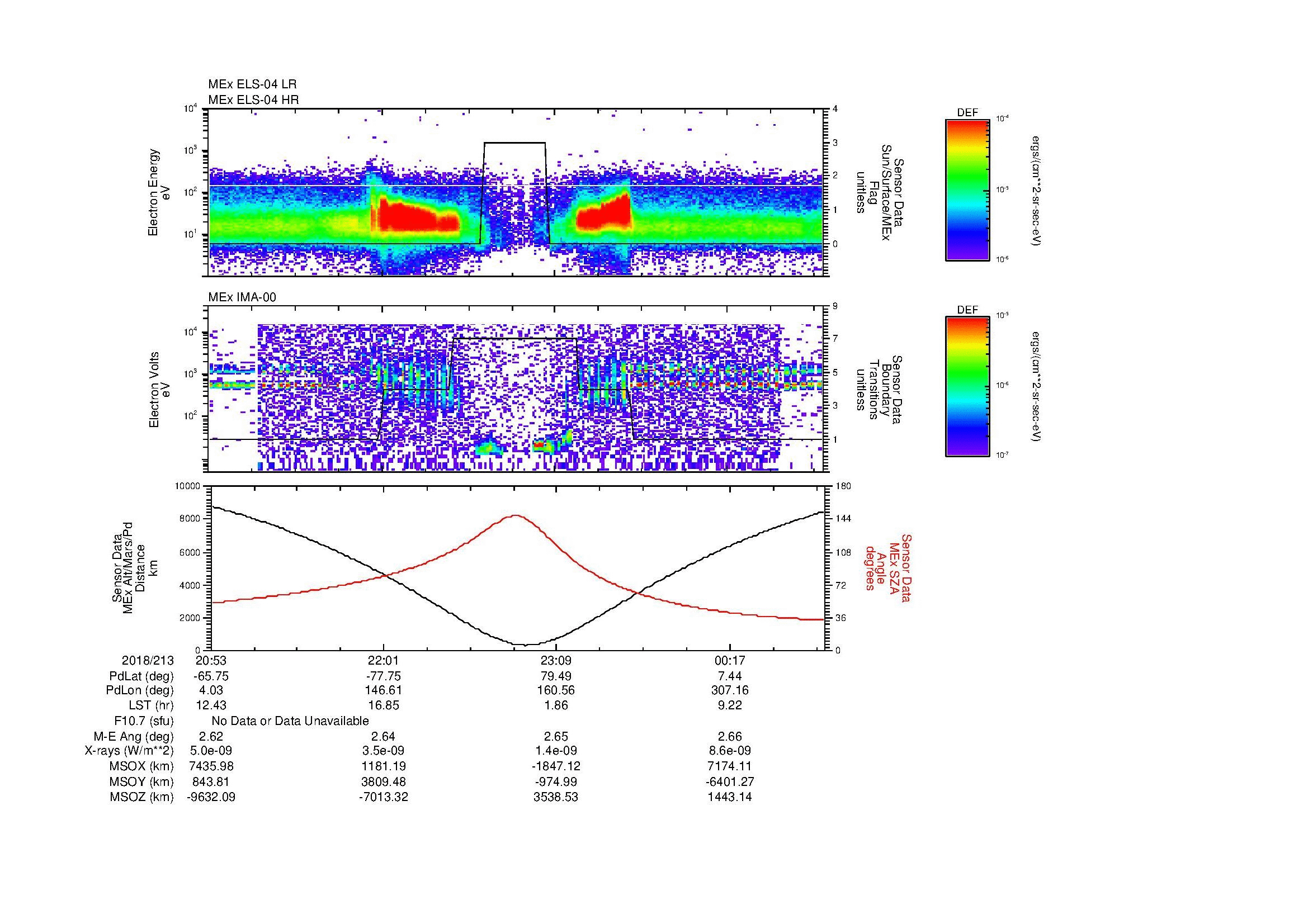Click MSOZ value -7013.32
1308x924 pixels.
point(384,797)
